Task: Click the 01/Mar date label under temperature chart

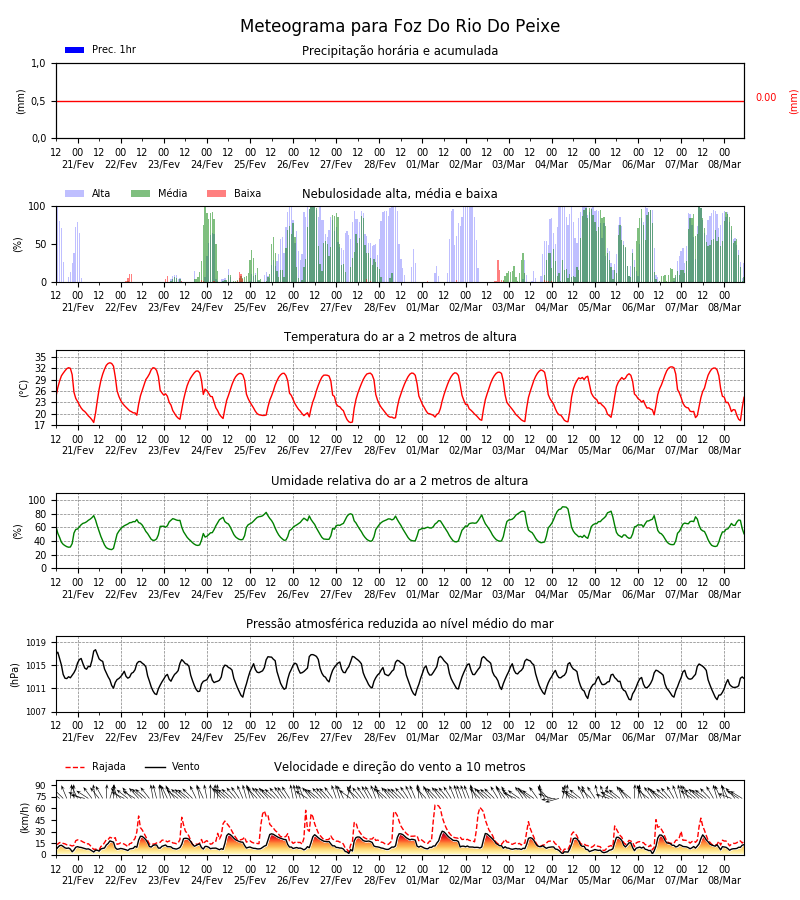Action: pos(422,451)
